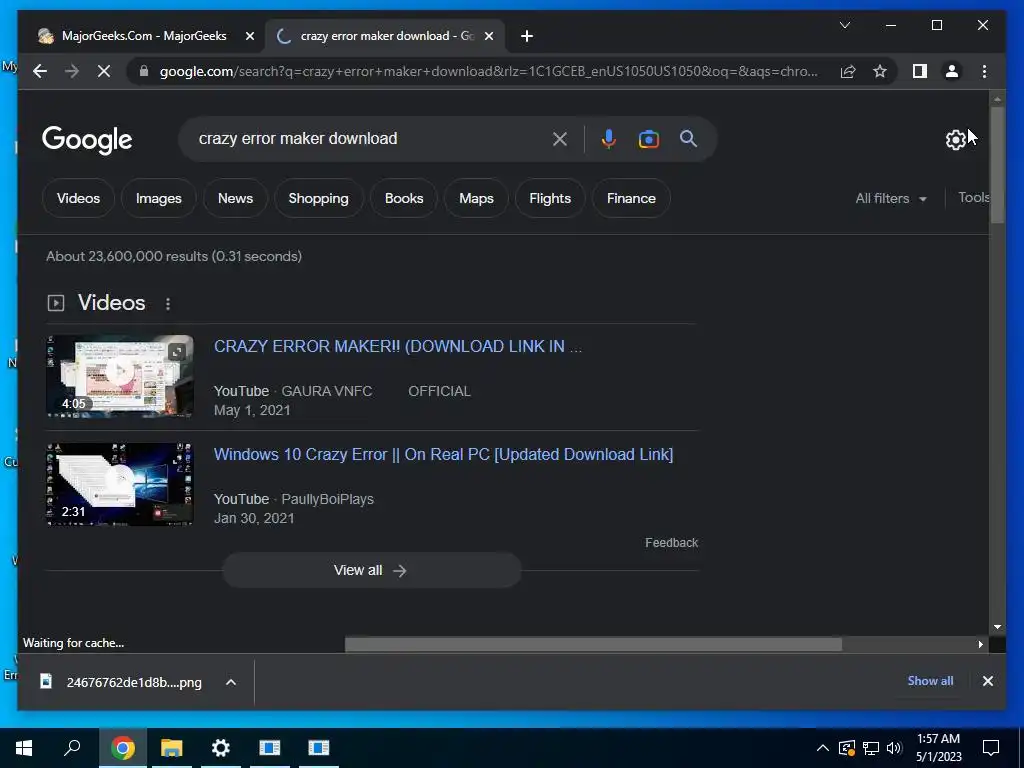
Task: Open the Windows Start menu
Action: click(24, 748)
